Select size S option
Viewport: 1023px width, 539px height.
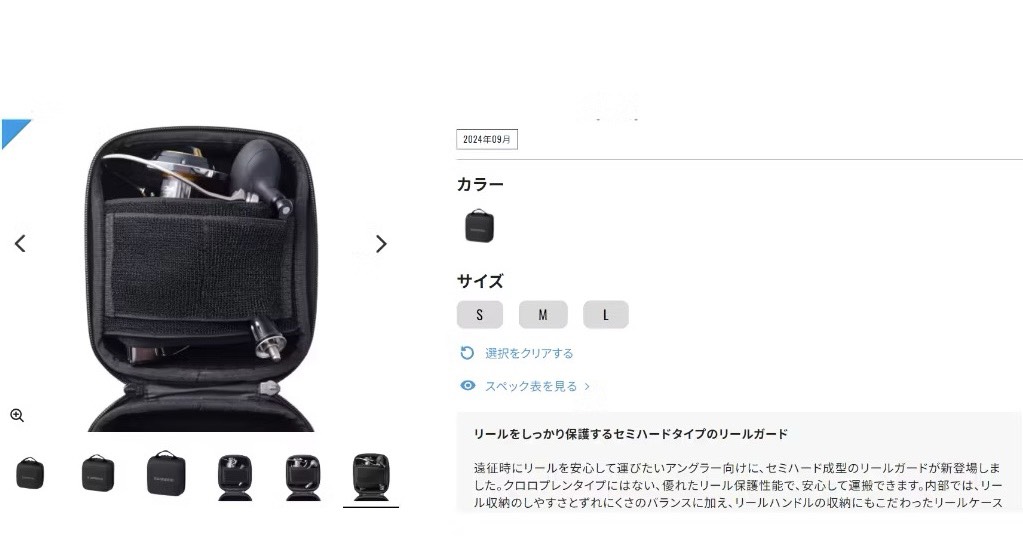point(480,315)
